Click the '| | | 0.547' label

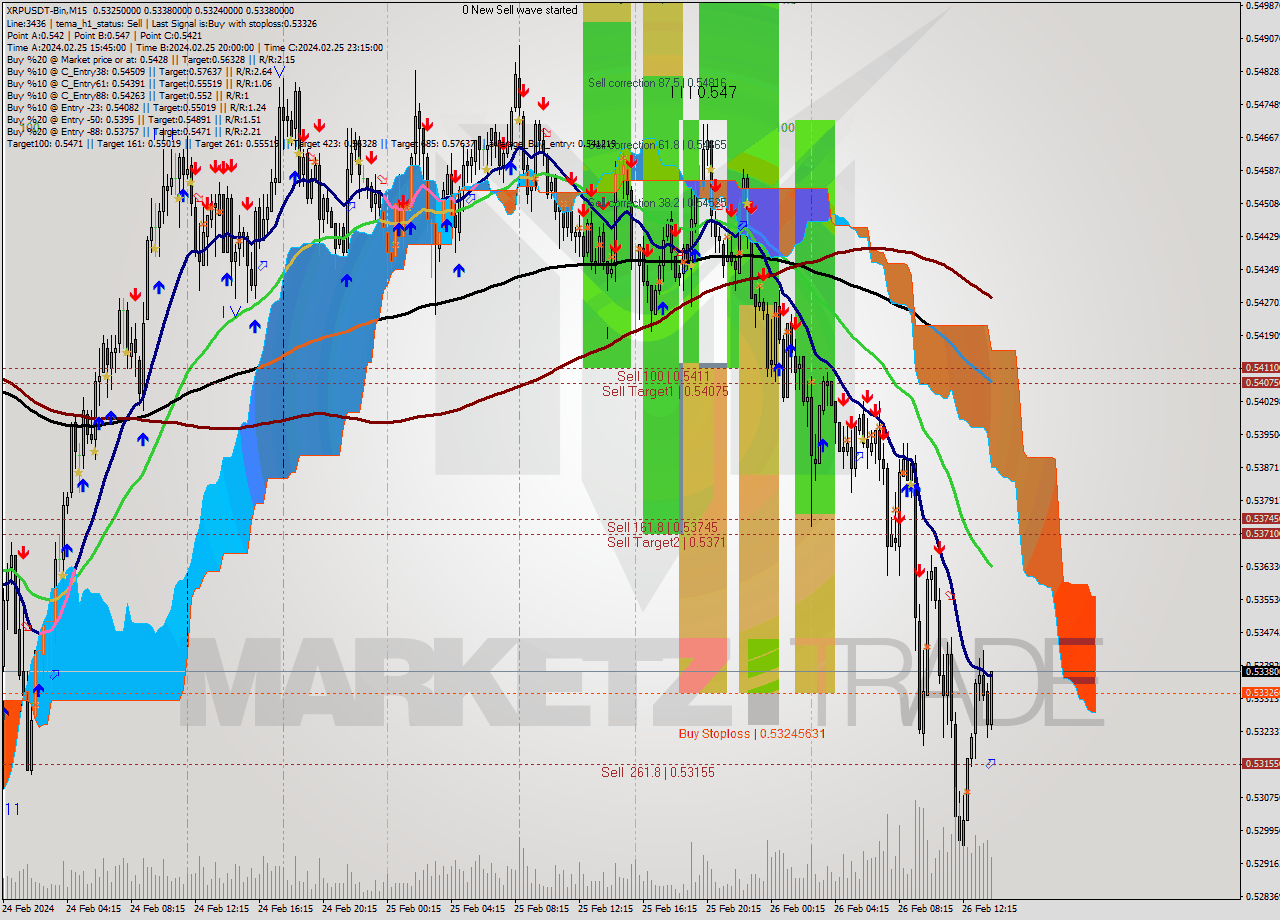pyautogui.click(x=704, y=92)
